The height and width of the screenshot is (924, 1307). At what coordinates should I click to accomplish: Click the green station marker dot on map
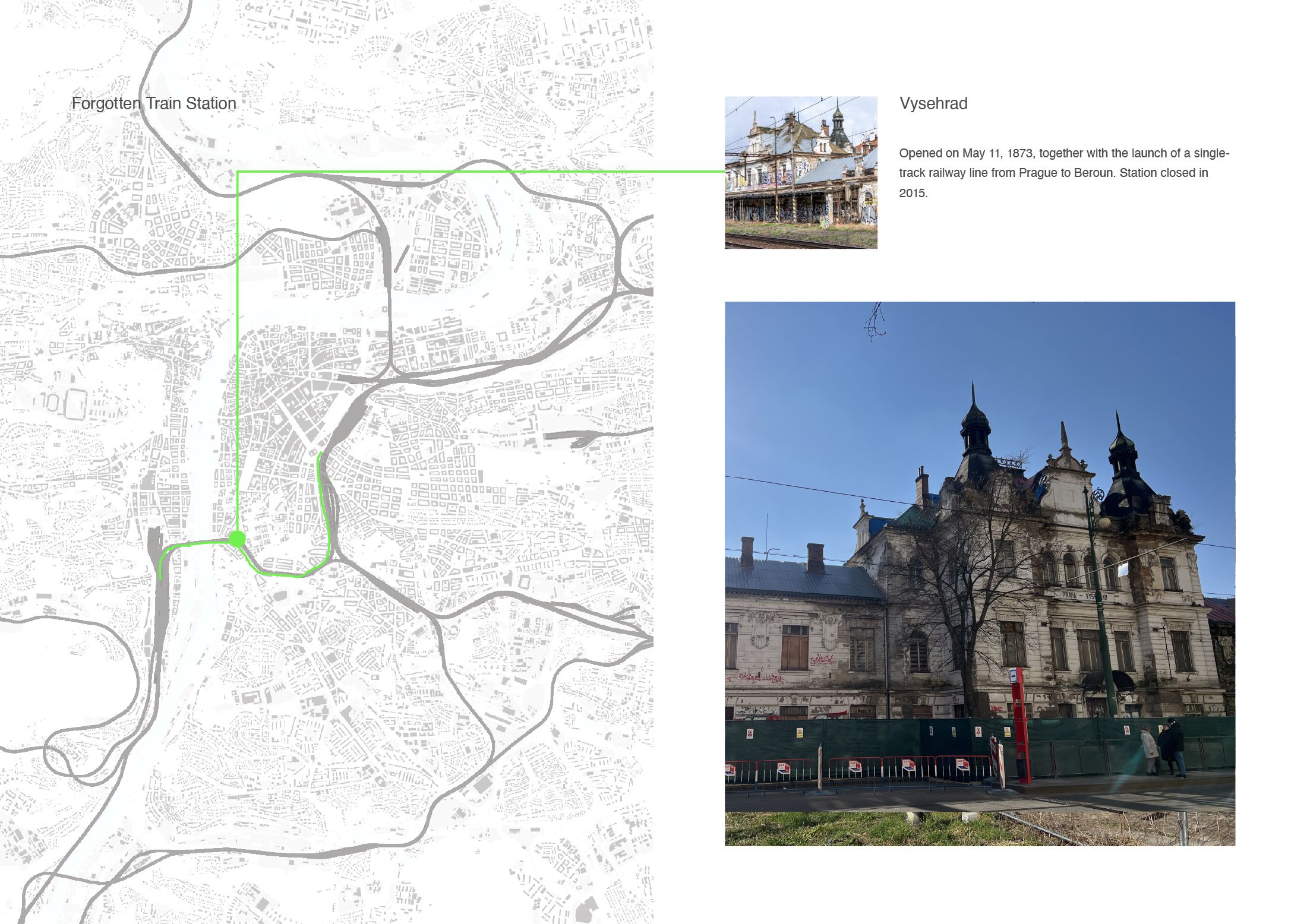(x=237, y=539)
